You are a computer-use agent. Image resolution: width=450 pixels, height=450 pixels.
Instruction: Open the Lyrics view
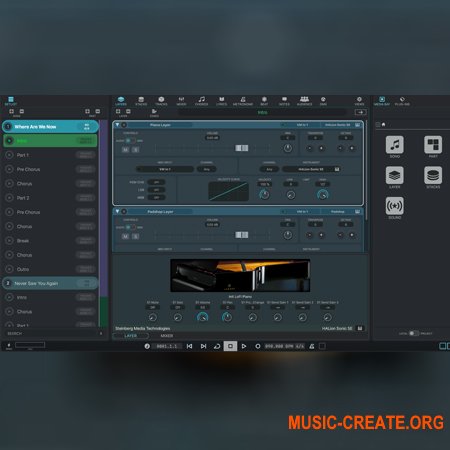point(221,101)
